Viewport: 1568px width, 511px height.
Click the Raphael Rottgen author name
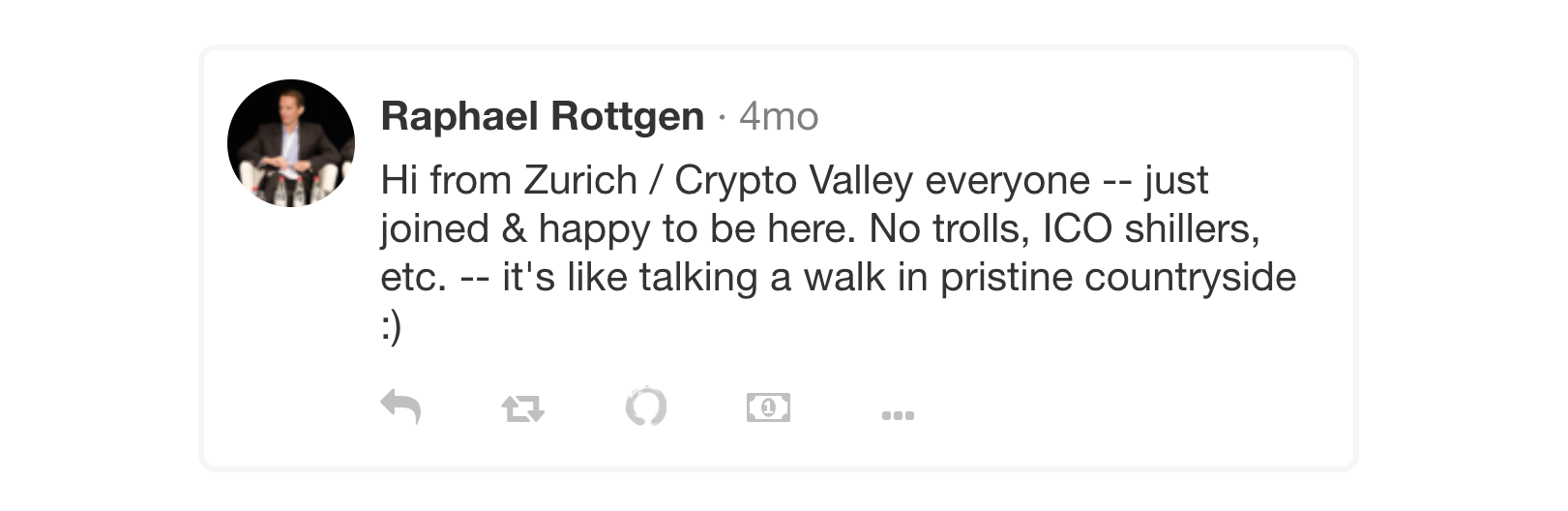[543, 116]
